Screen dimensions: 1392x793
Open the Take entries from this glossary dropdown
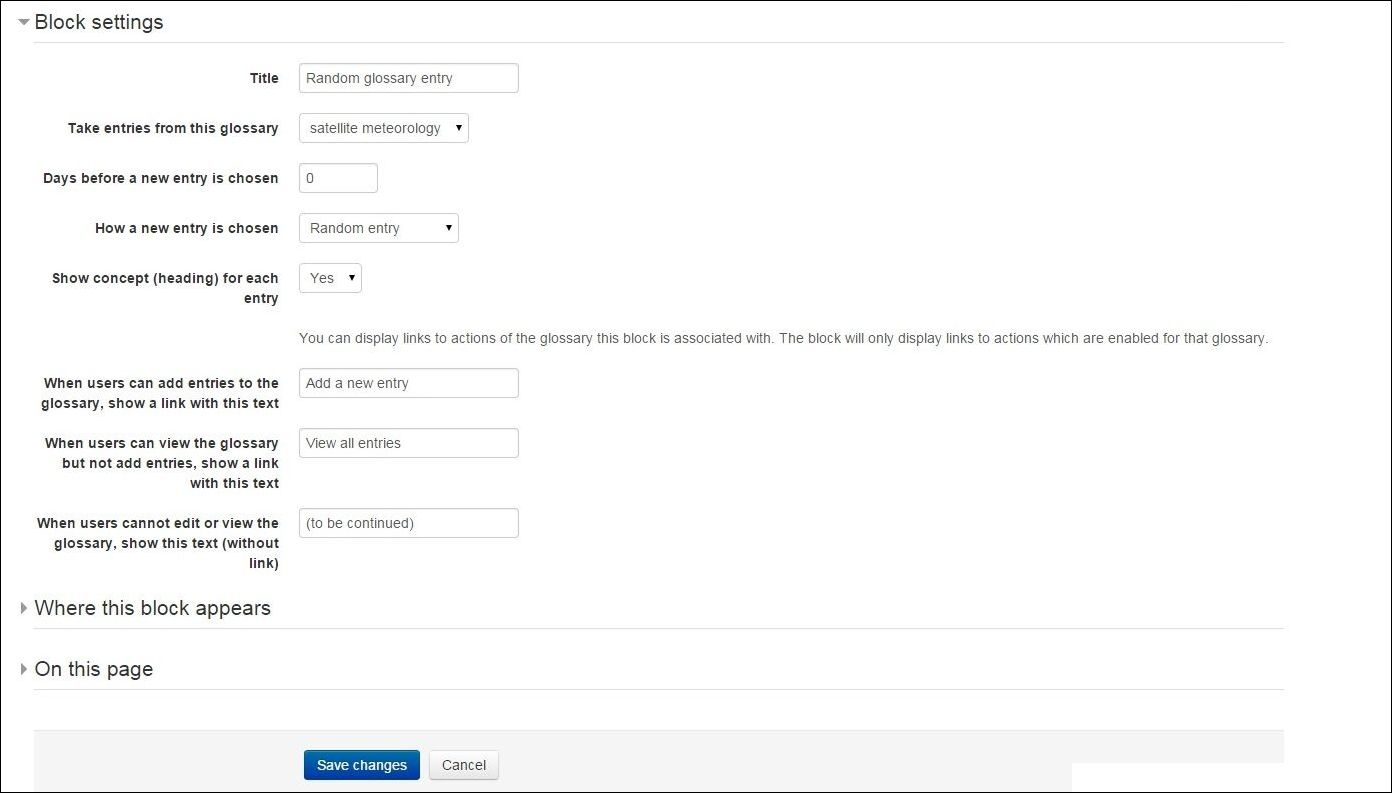[x=384, y=128]
